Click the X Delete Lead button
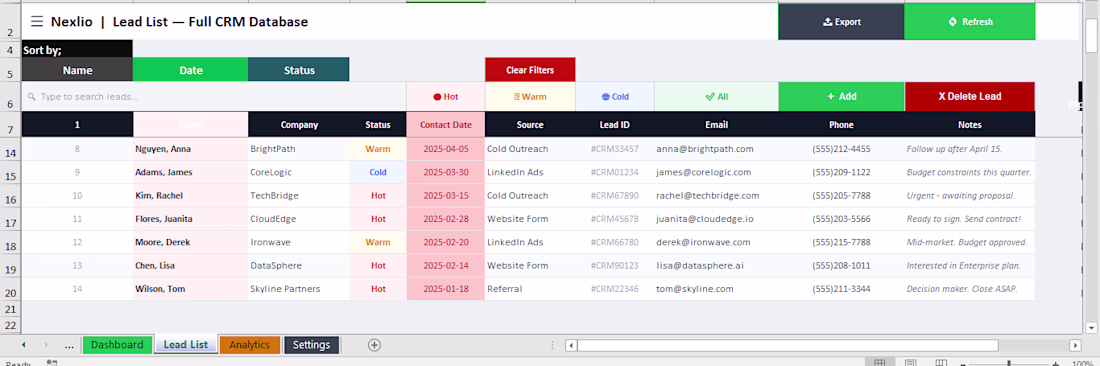This screenshot has height=366, width=1100. tap(970, 97)
